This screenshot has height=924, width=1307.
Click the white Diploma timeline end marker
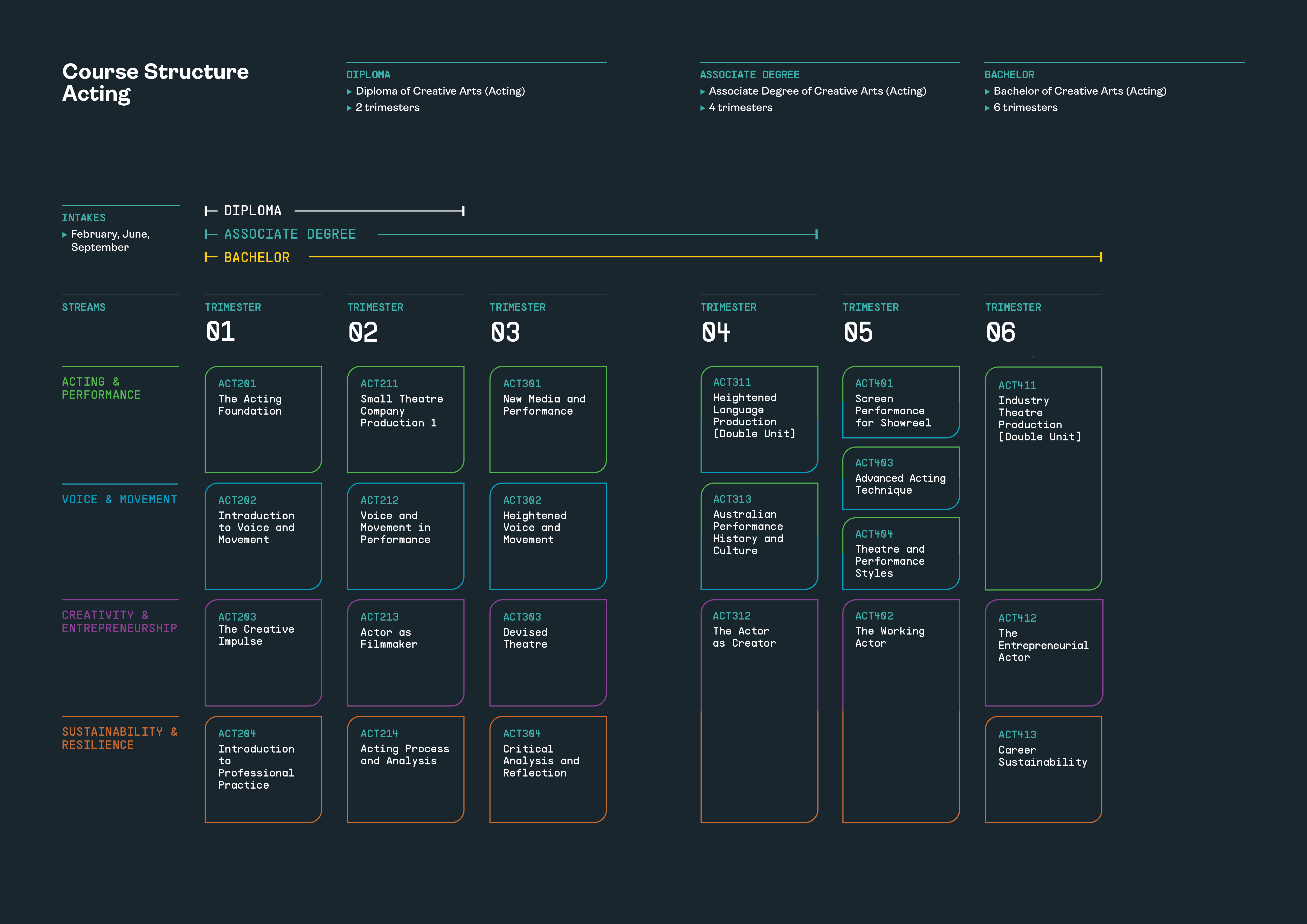tap(463, 211)
